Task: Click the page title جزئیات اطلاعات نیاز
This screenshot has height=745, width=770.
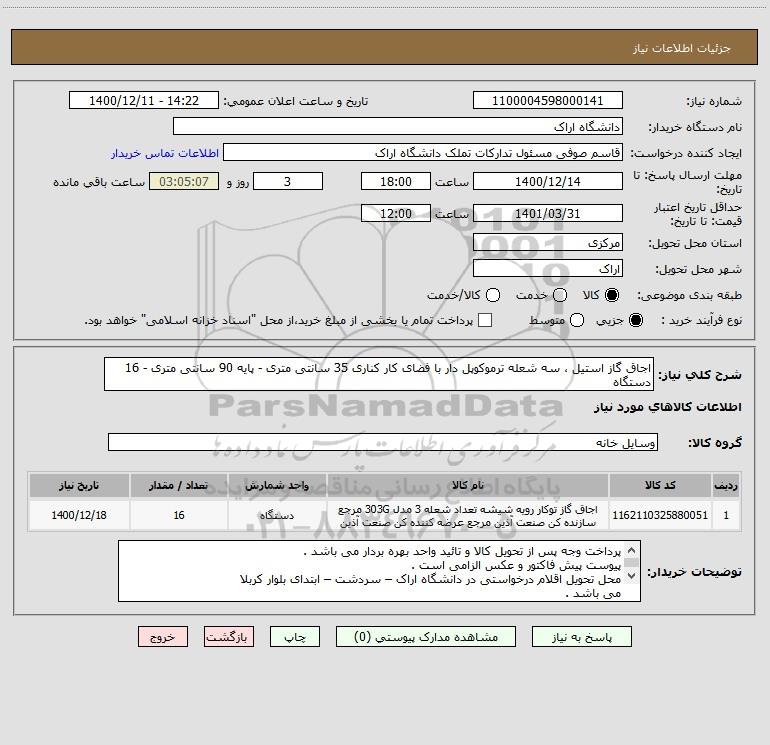Action: coord(682,48)
